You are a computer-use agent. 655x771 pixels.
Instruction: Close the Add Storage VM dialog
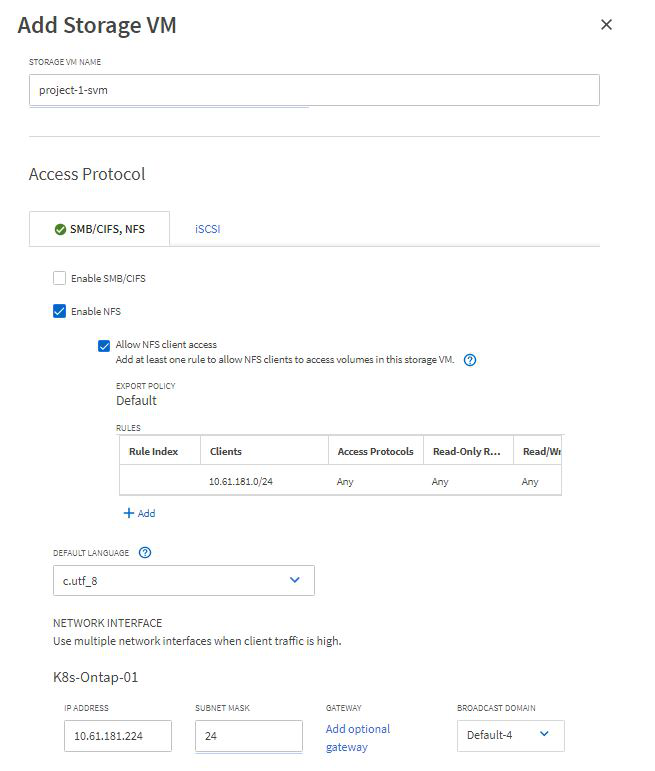coord(606,25)
